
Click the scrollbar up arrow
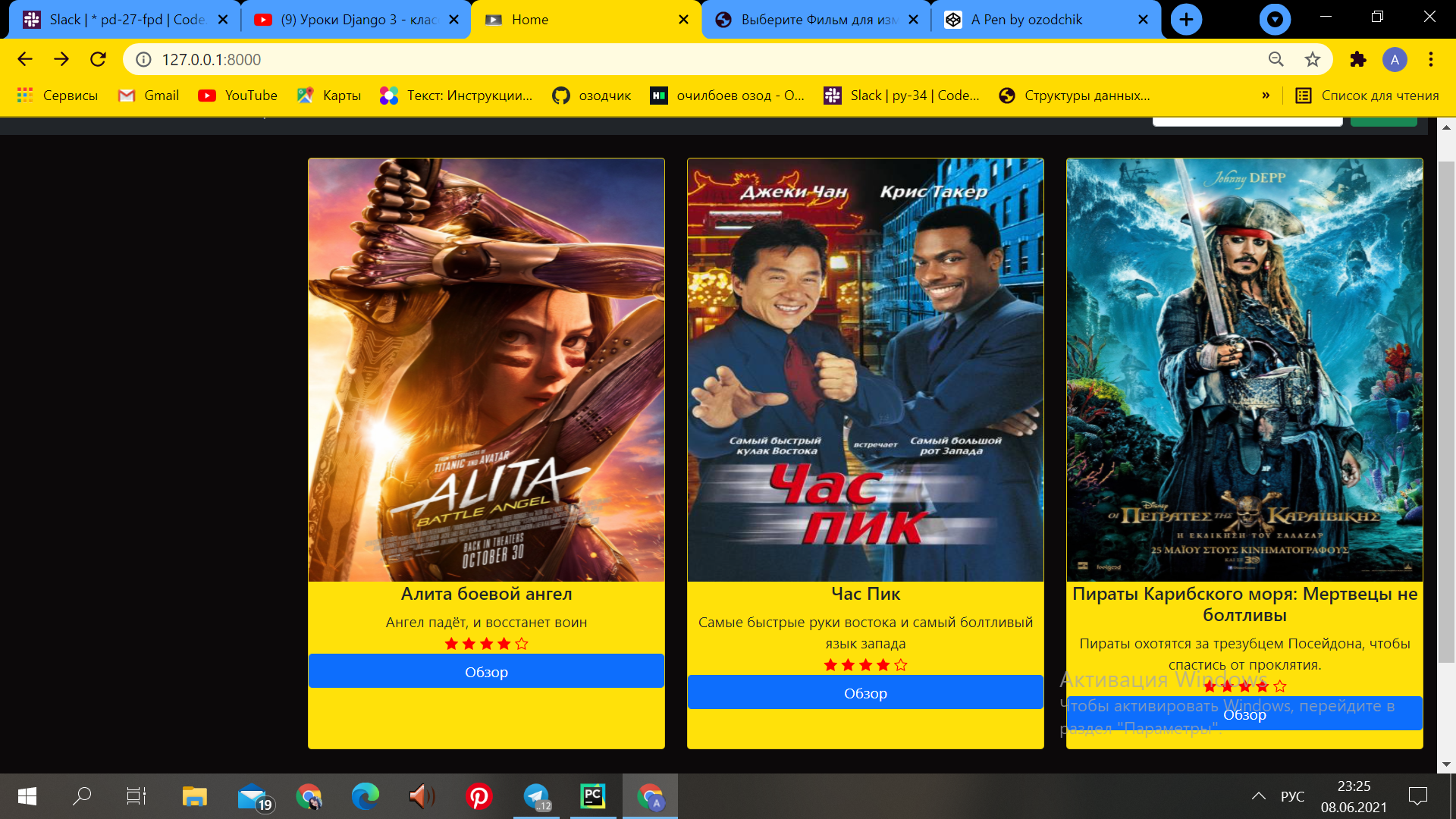[x=1446, y=127]
